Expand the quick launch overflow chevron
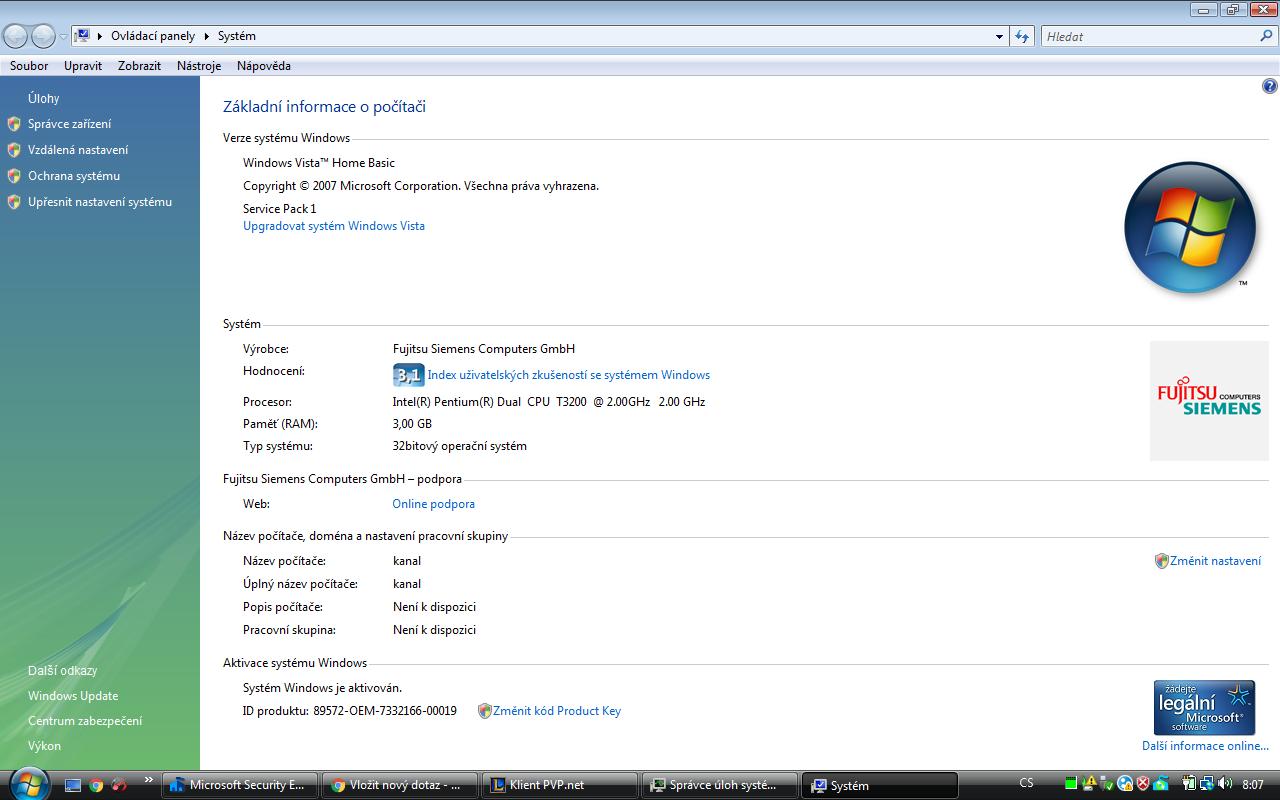 tap(149, 780)
